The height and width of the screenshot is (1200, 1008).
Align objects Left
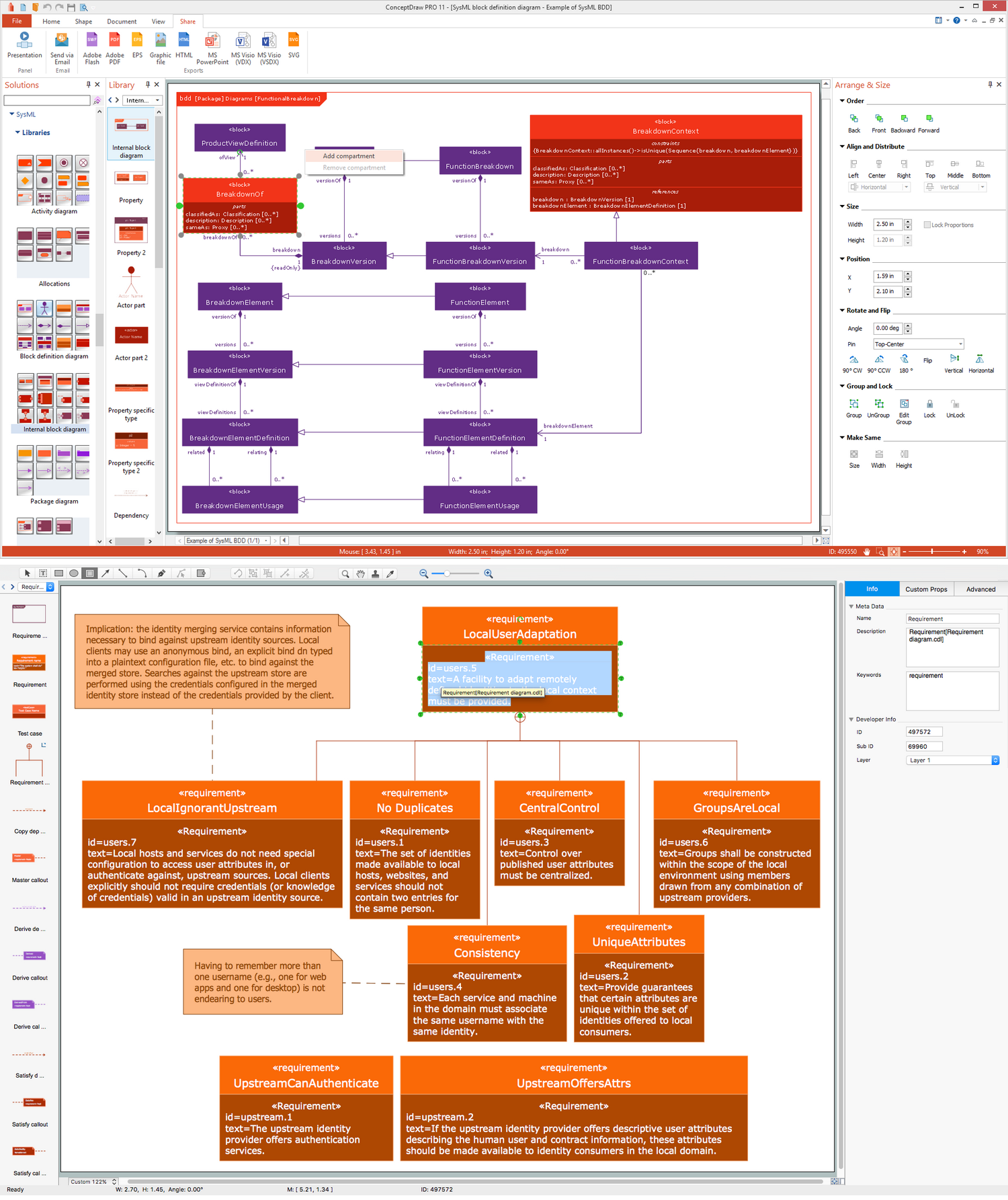tap(853, 168)
